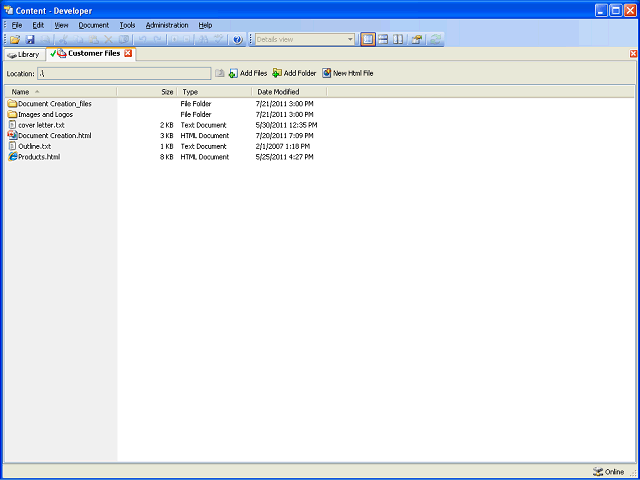
Task: Click inside the Location input field
Action: coord(124,73)
